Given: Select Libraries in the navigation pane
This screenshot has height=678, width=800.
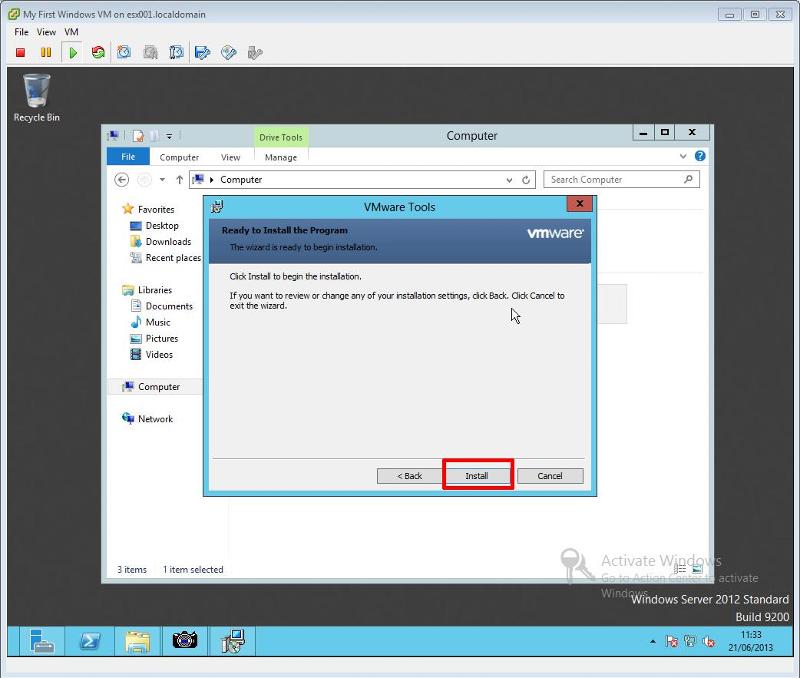Looking at the screenshot, I should [155, 290].
